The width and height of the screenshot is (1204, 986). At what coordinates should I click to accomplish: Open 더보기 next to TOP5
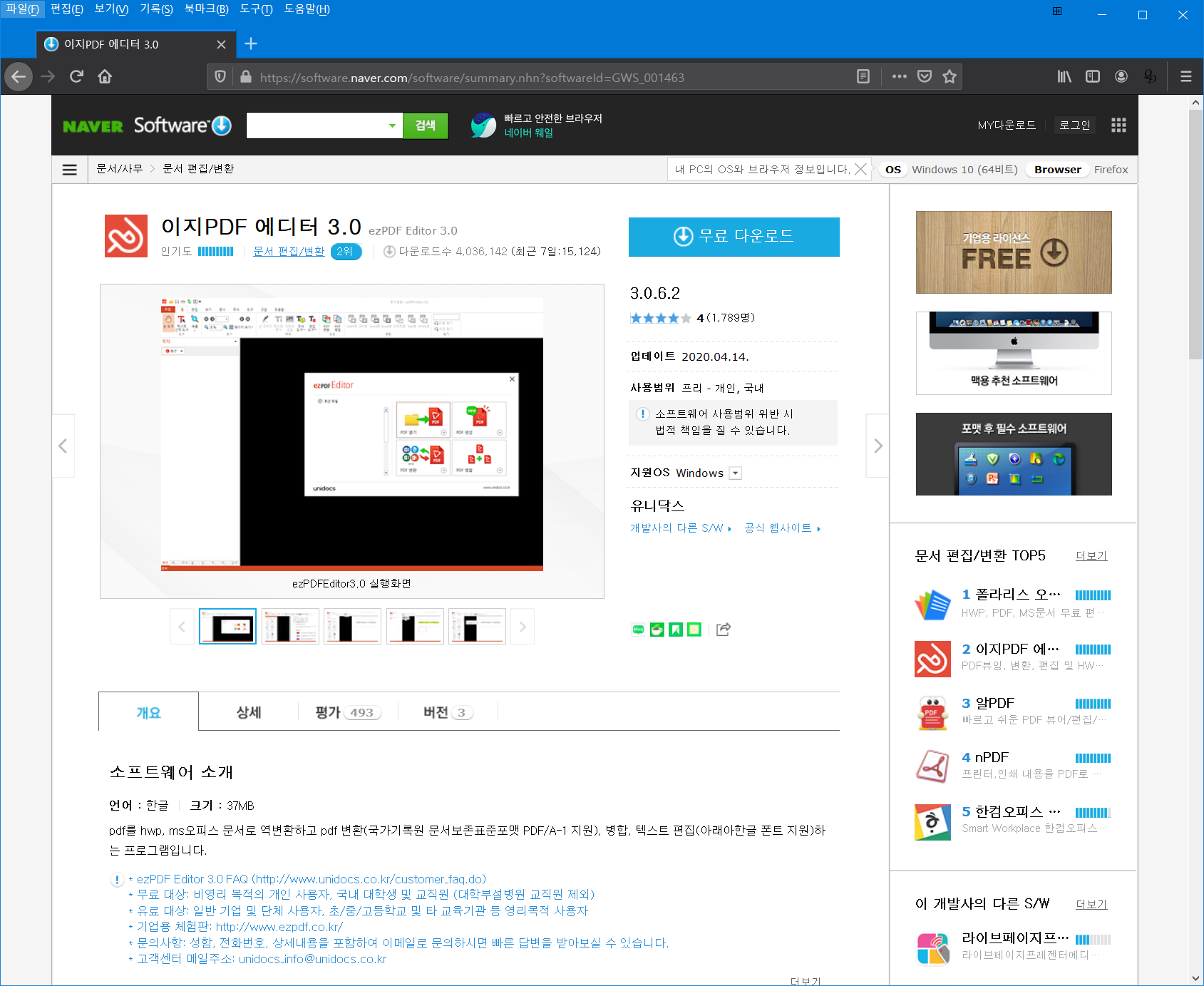1091,556
